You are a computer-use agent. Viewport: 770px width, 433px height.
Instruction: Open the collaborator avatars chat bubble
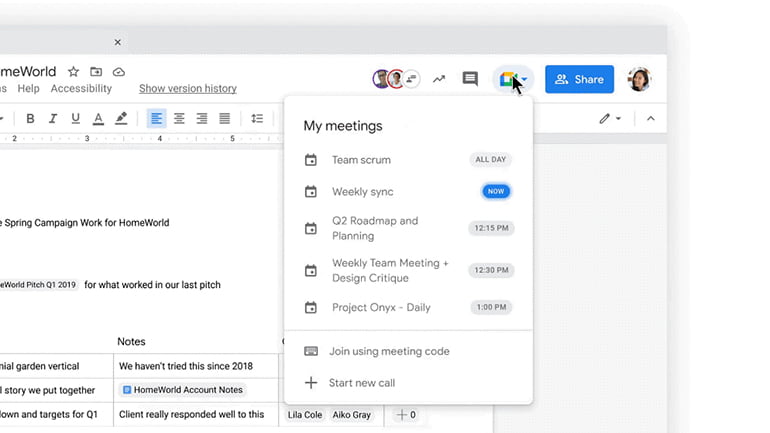pos(412,79)
